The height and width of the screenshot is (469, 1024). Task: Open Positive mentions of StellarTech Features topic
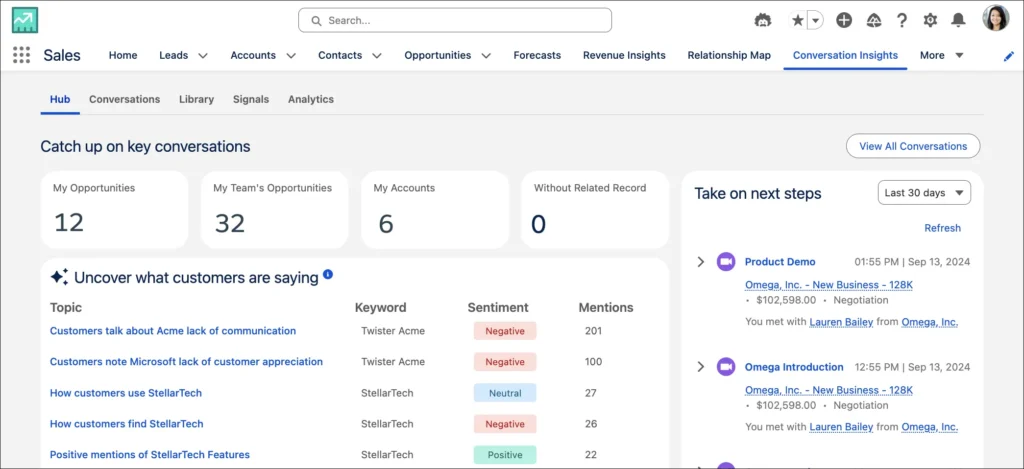pos(150,454)
